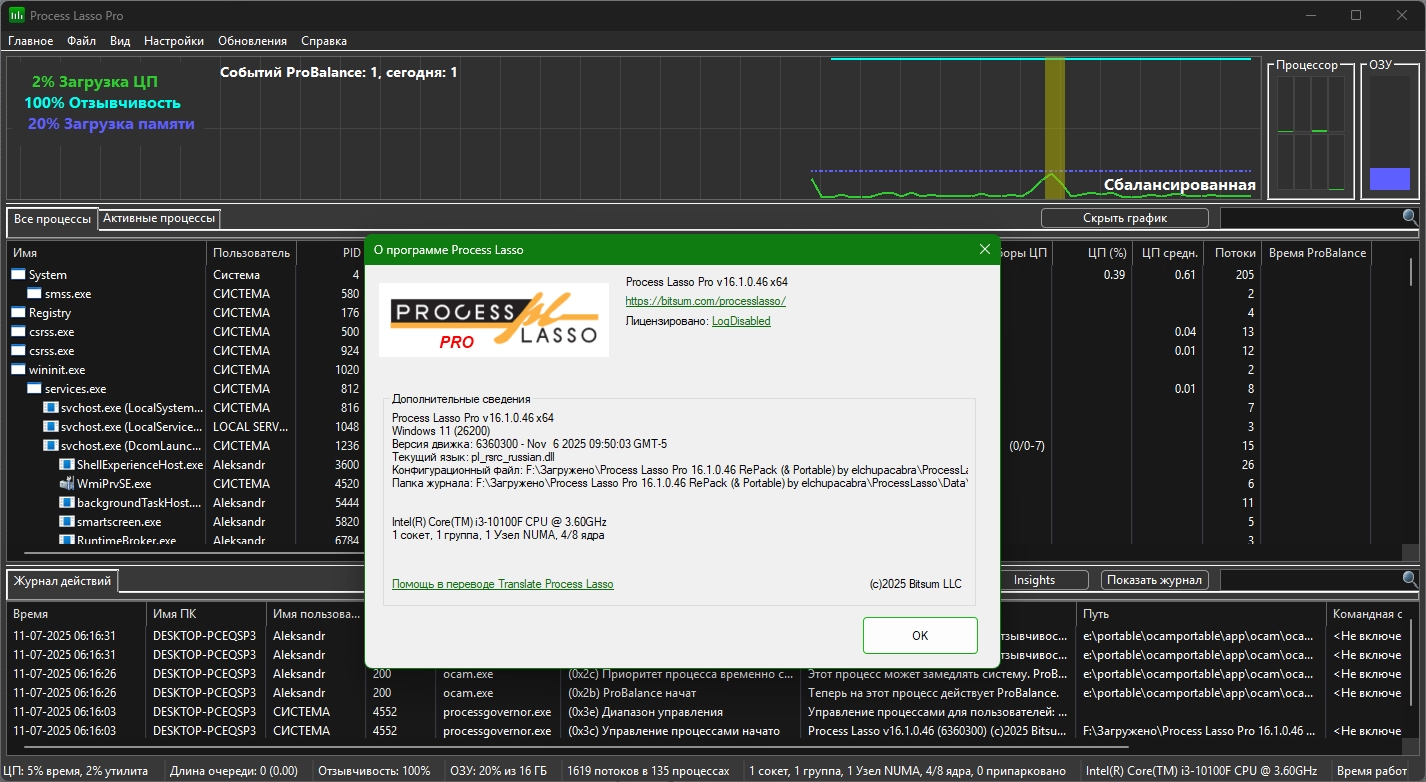Click the "(0x3e) Диапазон управления" log entry
The height and width of the screenshot is (782, 1426).
click(645, 712)
